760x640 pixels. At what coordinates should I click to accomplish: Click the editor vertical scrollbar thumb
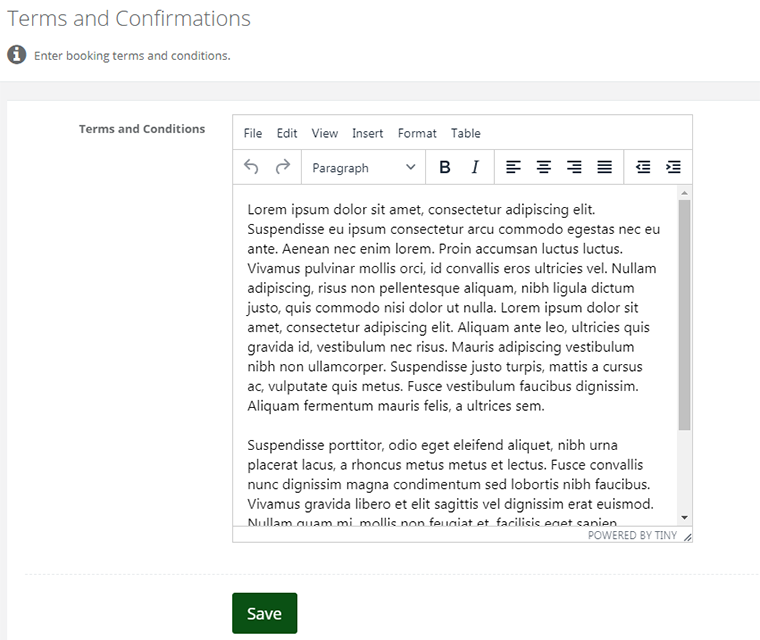[x=684, y=315]
